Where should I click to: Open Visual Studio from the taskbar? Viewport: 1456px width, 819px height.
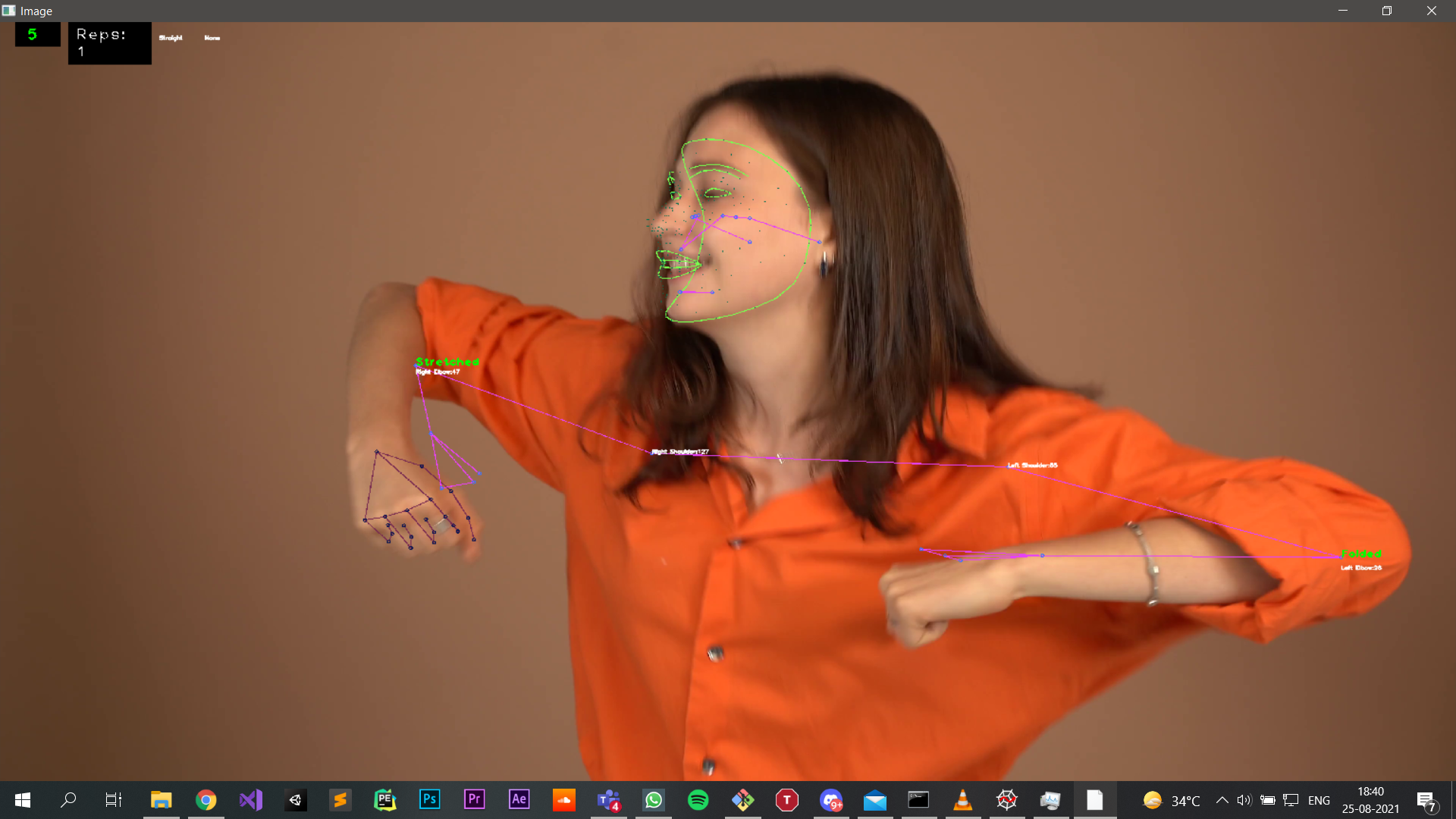(250, 799)
